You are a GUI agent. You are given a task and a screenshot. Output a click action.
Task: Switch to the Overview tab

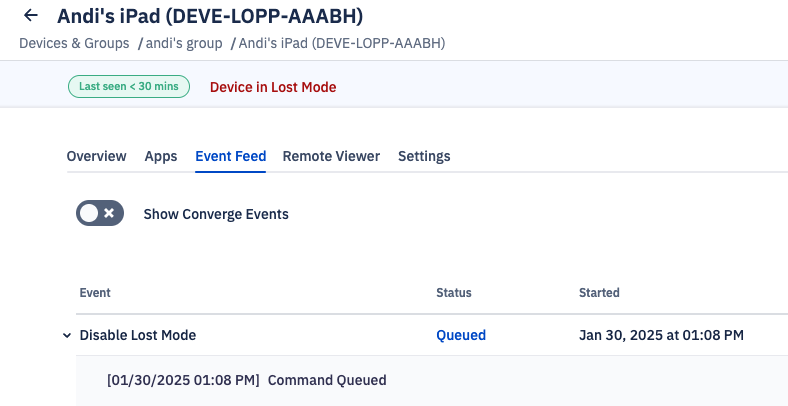coord(96,156)
